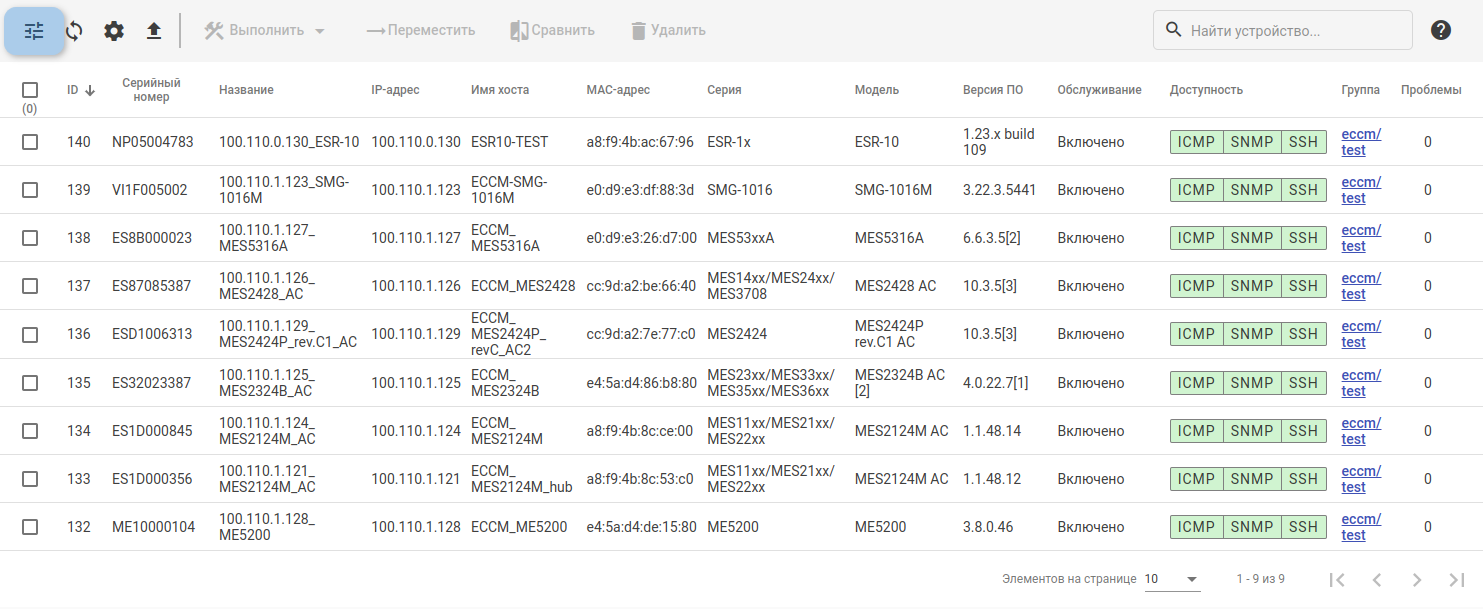Open the eccm/test group link for ESR-10
This screenshot has height=609, width=1483.
1360,142
